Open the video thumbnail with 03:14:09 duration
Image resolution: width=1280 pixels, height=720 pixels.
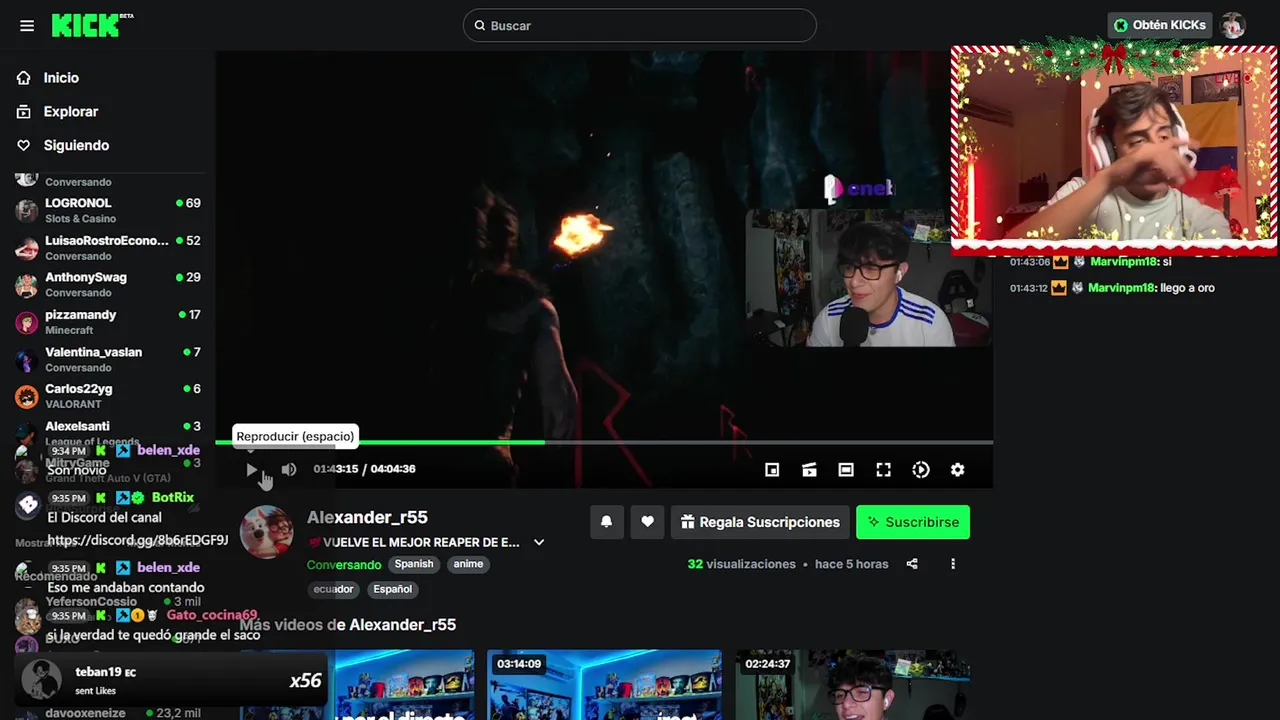604,685
